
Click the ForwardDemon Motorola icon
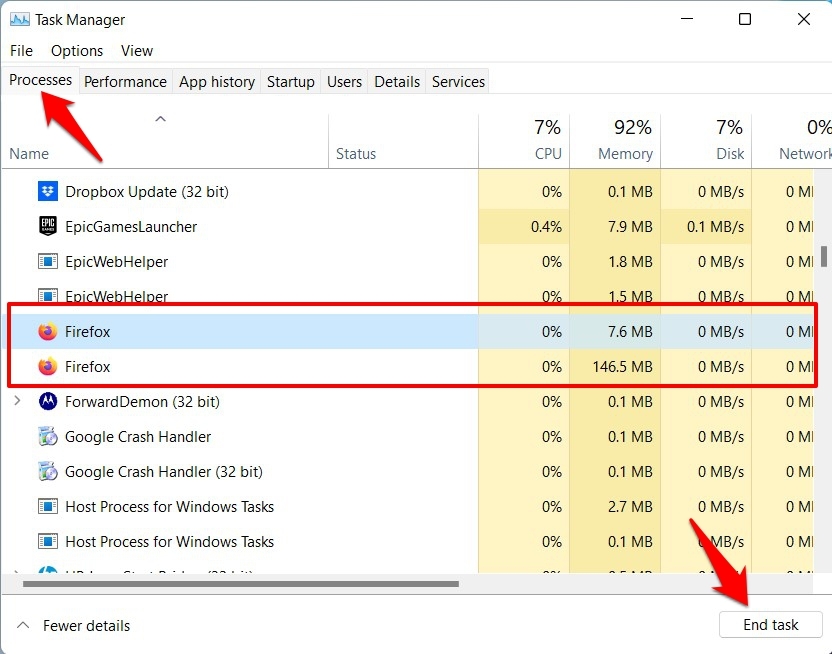tap(47, 402)
